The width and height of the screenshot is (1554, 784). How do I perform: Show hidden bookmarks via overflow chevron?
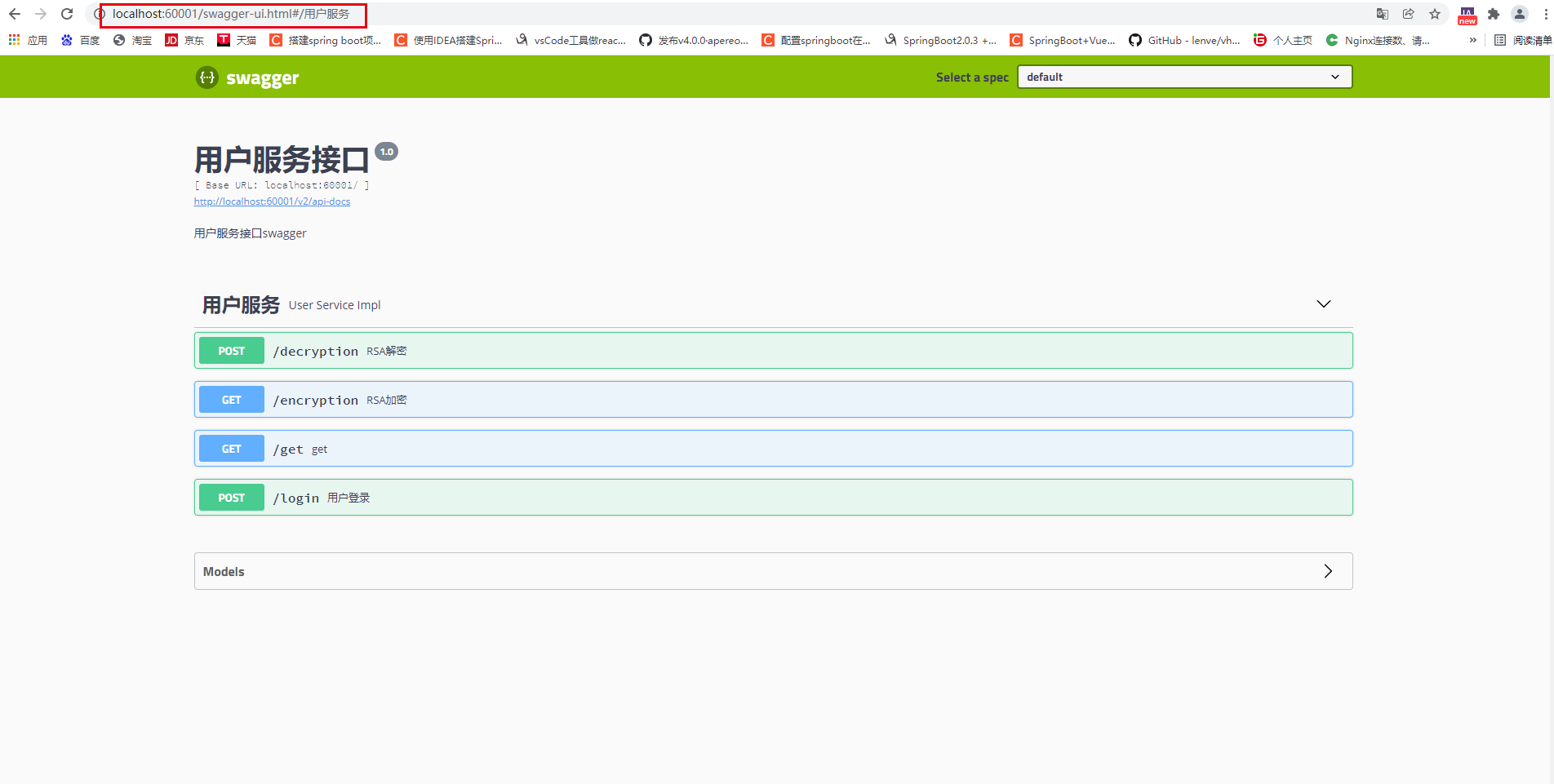coord(1473,39)
